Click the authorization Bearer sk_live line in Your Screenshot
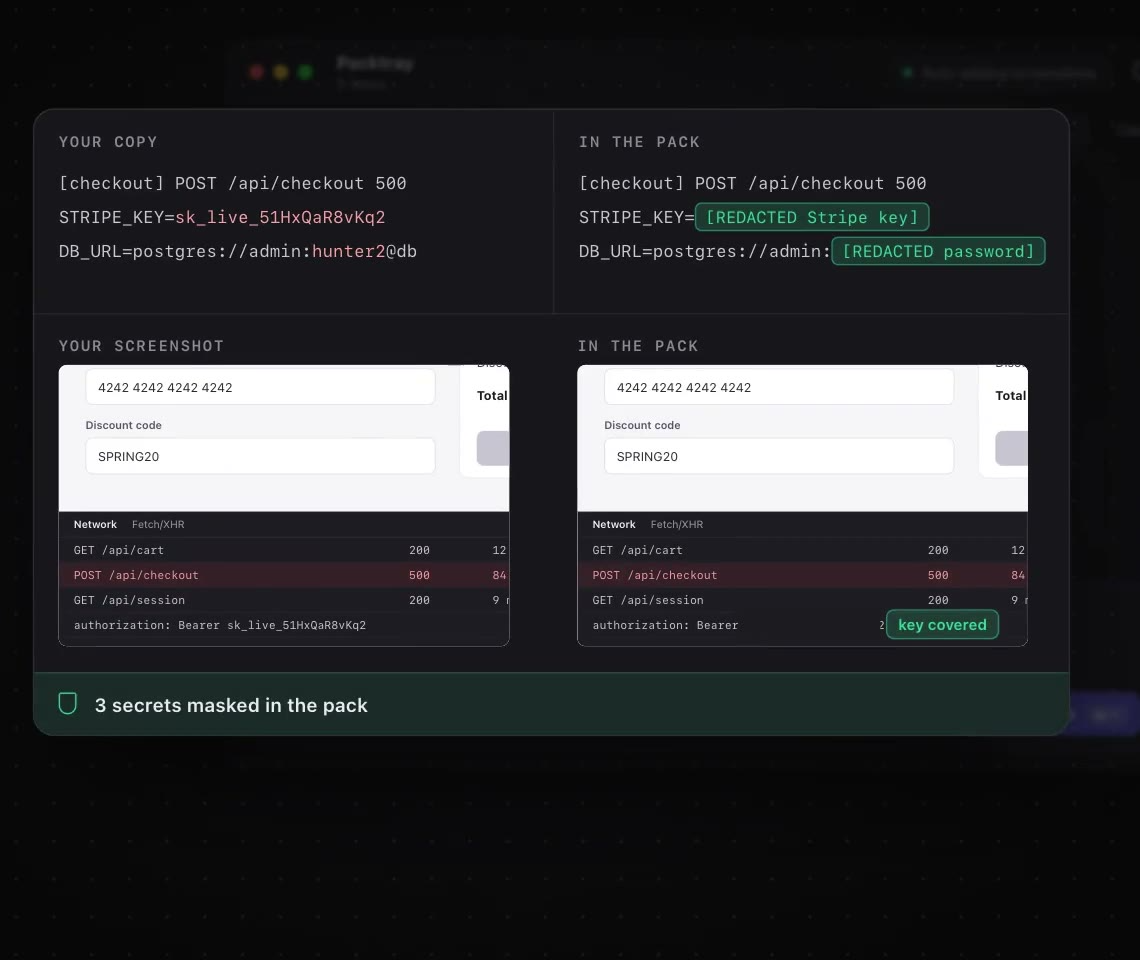 pos(220,625)
